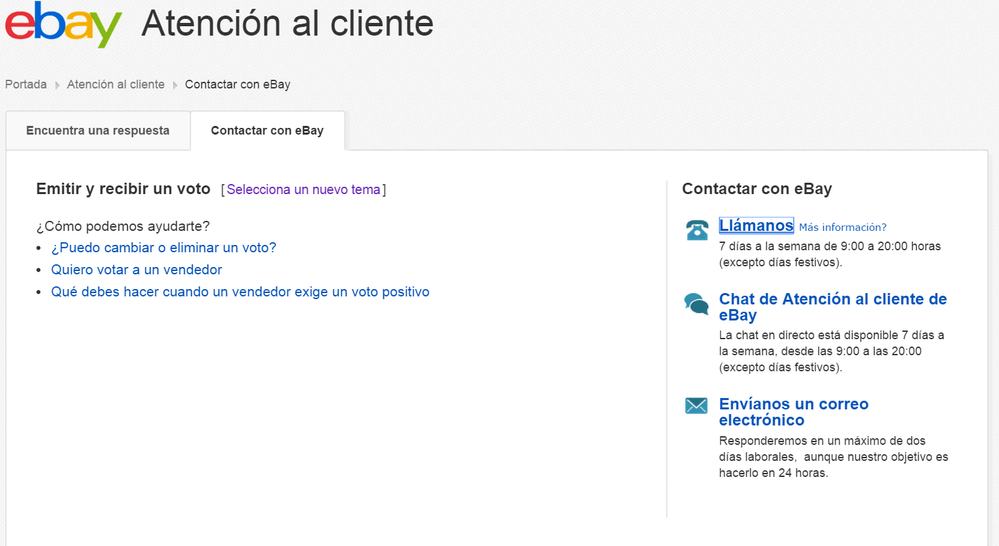Select the Contactar con eBay tab
The height and width of the screenshot is (546, 999).
click(267, 131)
